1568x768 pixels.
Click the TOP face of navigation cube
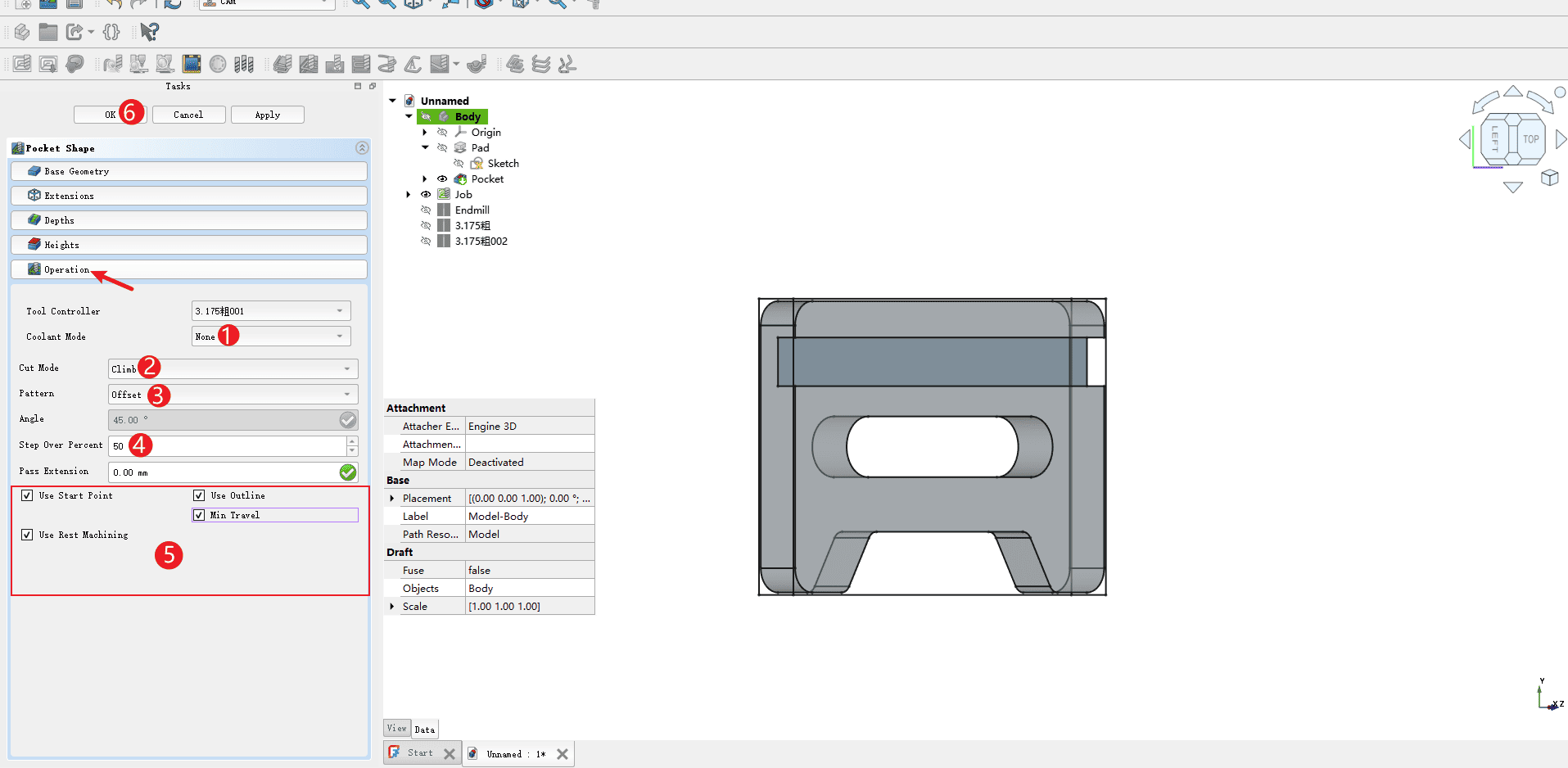[x=1530, y=139]
